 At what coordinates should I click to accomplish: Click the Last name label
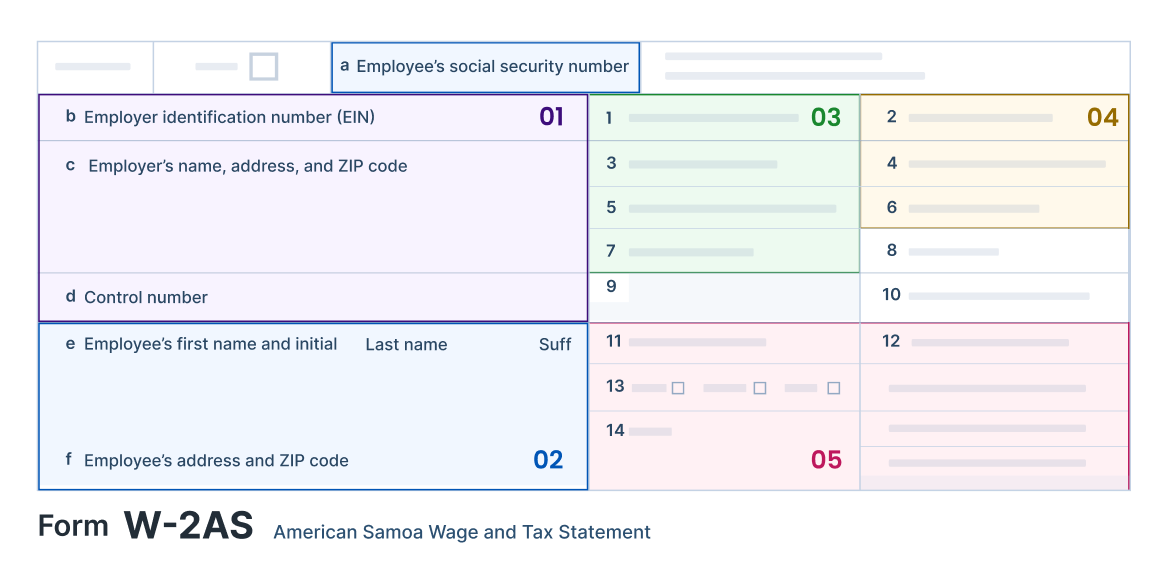pos(406,344)
